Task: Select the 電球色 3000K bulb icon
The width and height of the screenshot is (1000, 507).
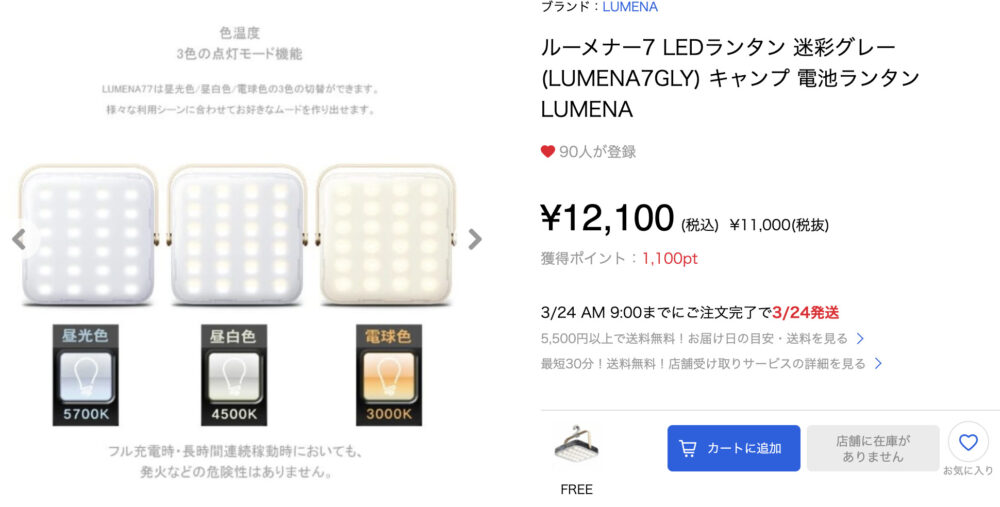Action: 388,375
